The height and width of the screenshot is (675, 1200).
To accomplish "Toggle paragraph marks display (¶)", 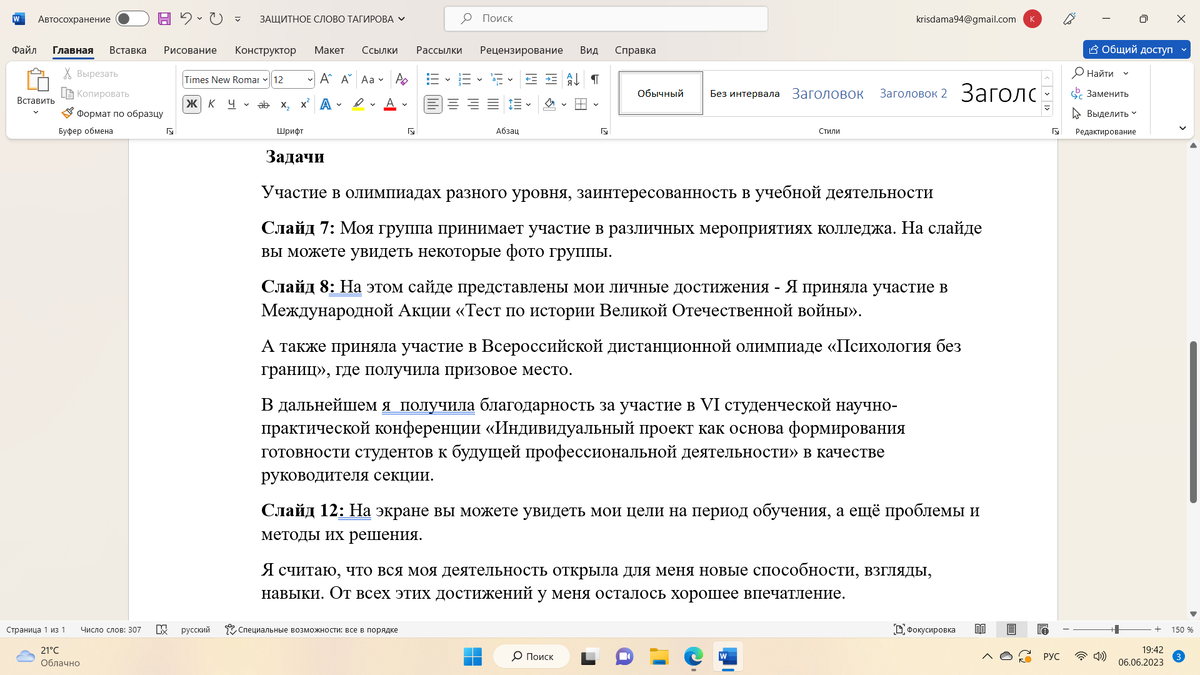I will pyautogui.click(x=595, y=79).
